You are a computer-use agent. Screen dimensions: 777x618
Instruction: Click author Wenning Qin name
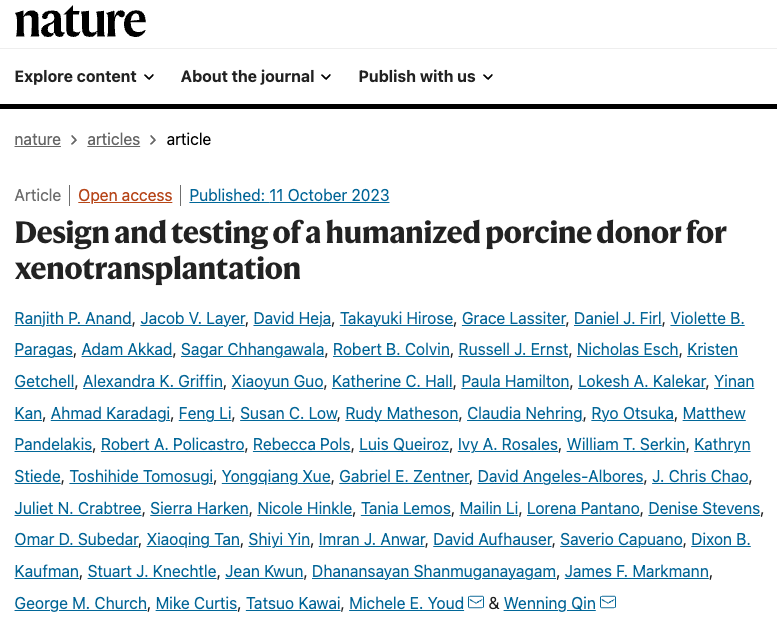click(549, 604)
